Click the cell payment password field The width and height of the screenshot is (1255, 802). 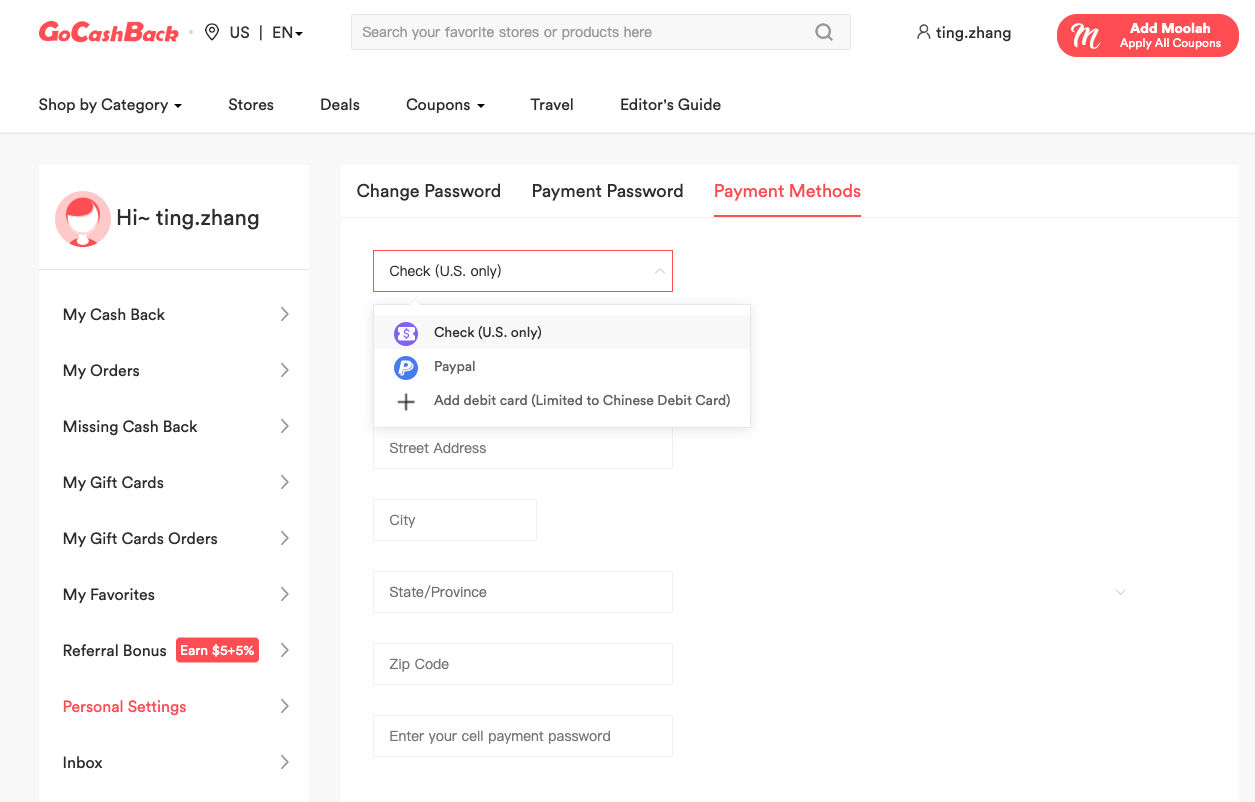point(523,736)
